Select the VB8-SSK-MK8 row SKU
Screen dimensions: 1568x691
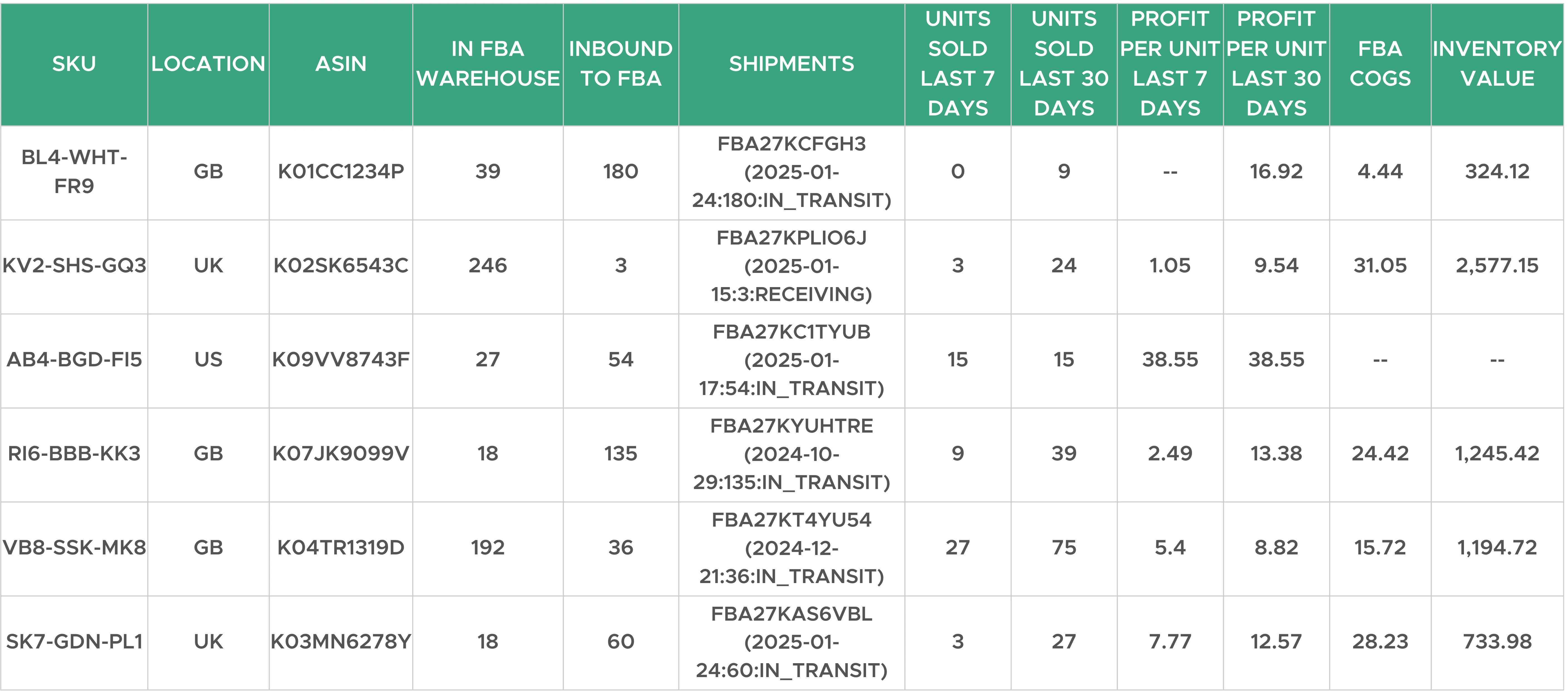(x=74, y=548)
